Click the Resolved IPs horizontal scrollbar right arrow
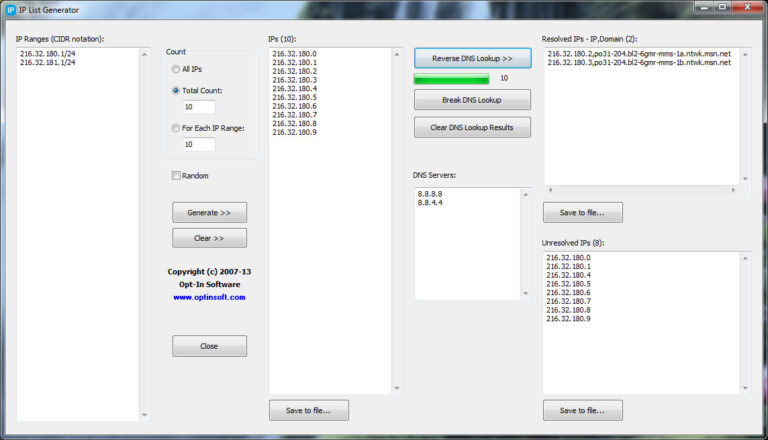The width and height of the screenshot is (768, 440). pos(733,190)
